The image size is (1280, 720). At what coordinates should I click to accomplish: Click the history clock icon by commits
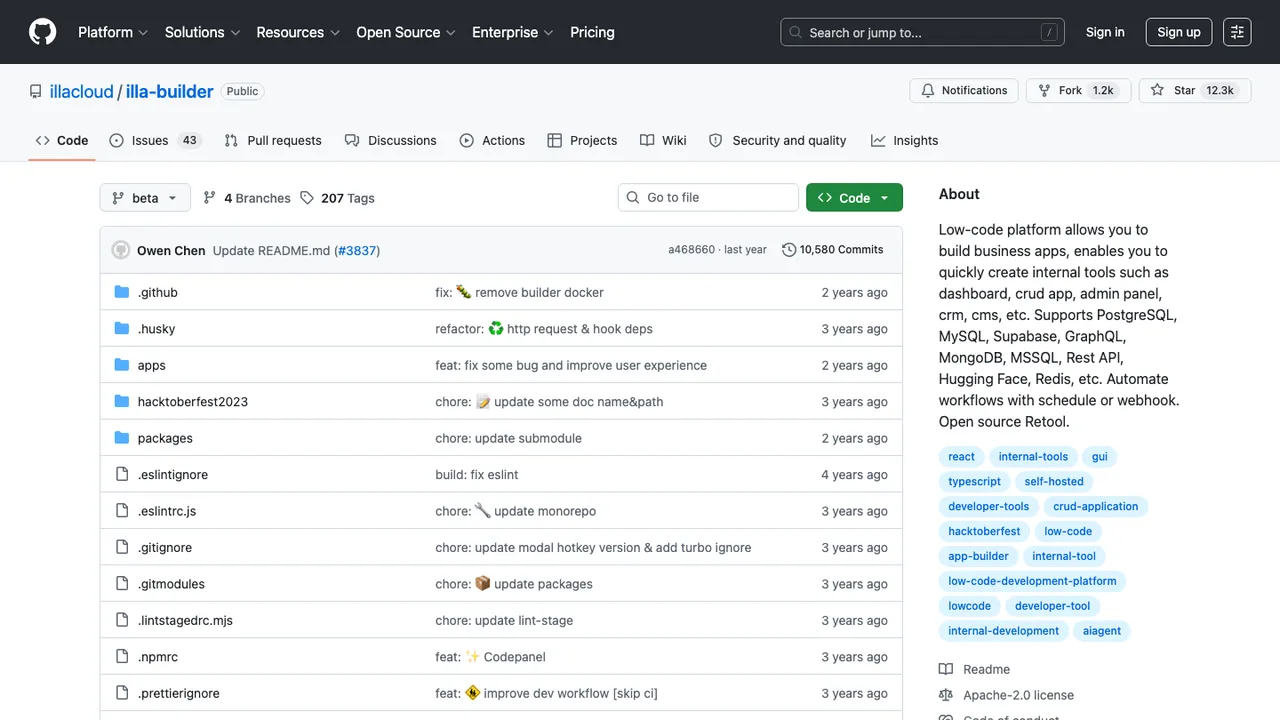789,250
